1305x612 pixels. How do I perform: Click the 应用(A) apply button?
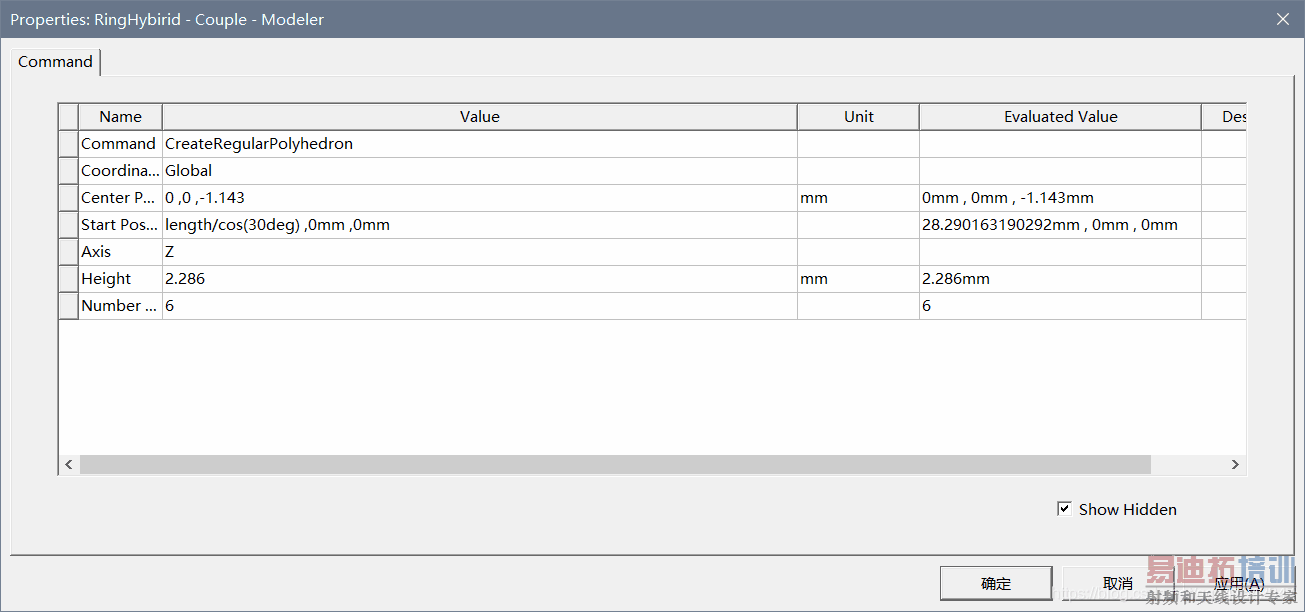coord(1238,583)
